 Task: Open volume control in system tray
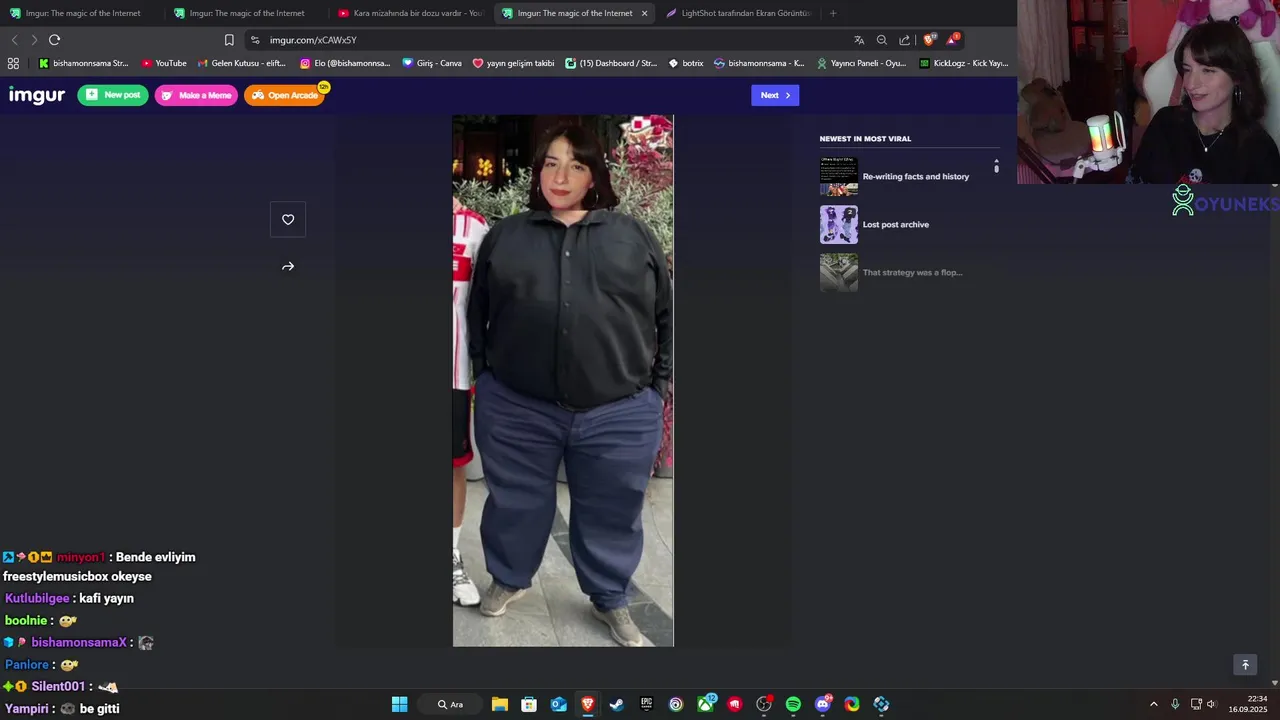tap(1211, 704)
